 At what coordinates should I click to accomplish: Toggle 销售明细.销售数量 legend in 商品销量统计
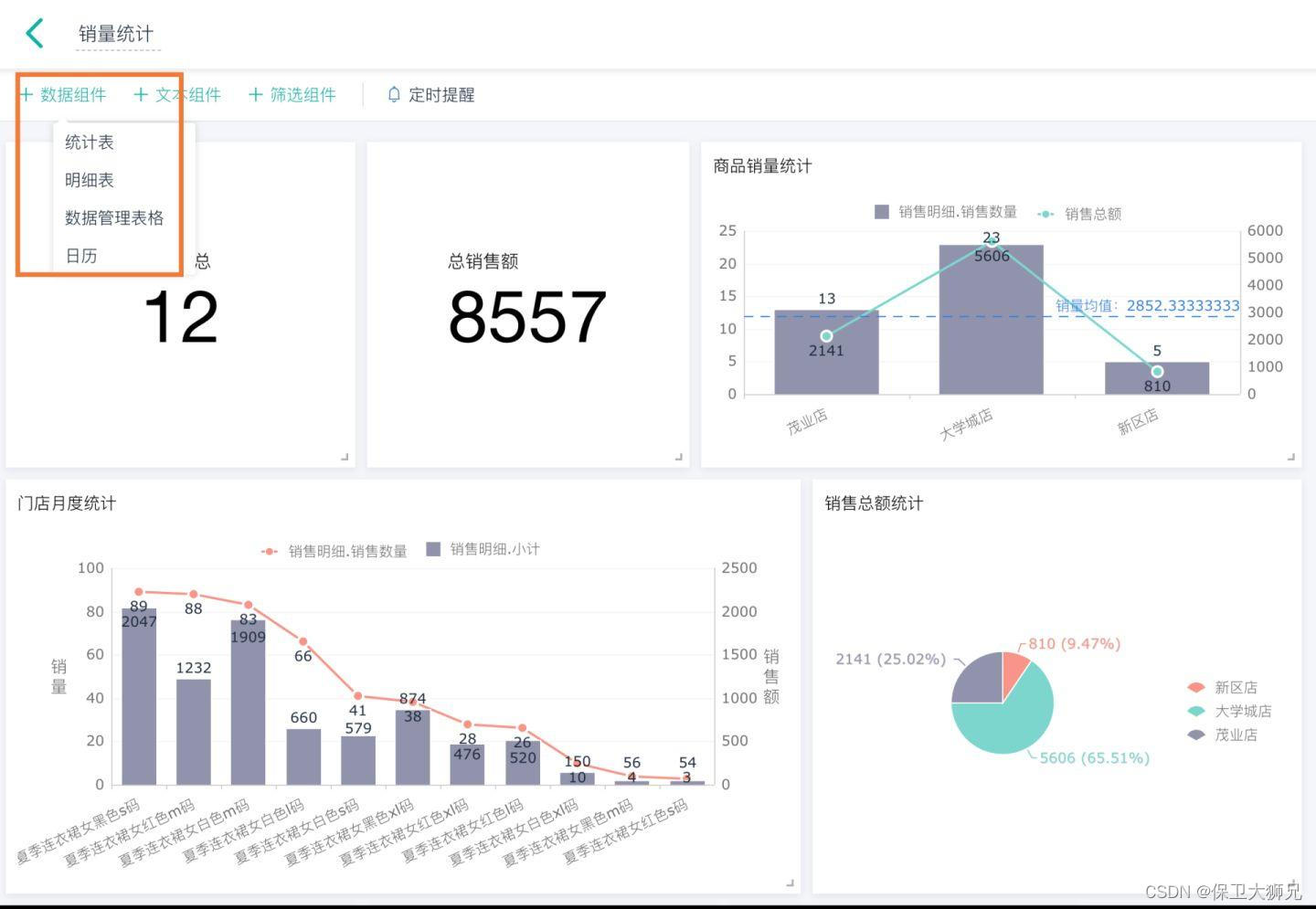tap(946, 212)
